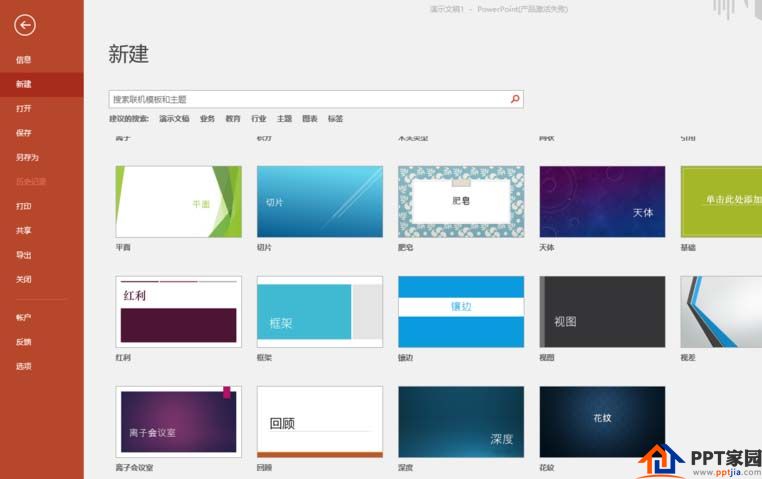Open the 信息 menu item
Viewport: 762px width, 479px height.
[x=23, y=60]
